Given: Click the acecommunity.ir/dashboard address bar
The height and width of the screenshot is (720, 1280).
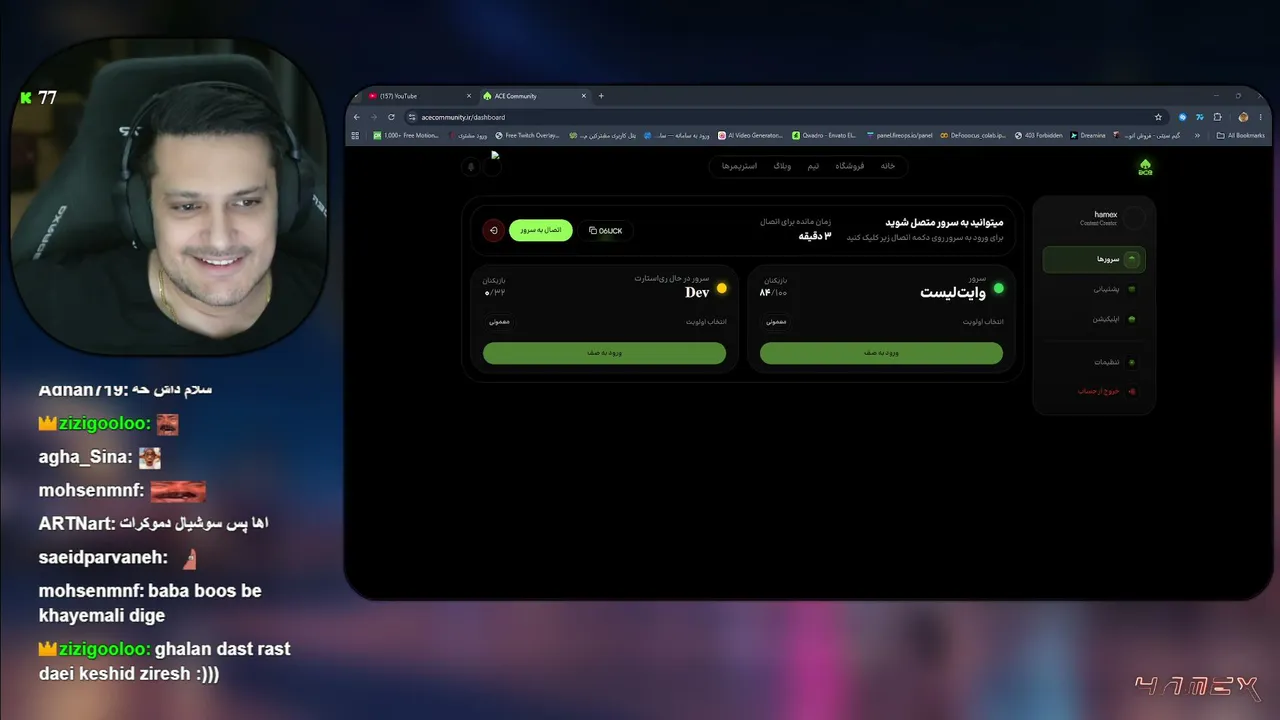Looking at the screenshot, I should (x=785, y=117).
